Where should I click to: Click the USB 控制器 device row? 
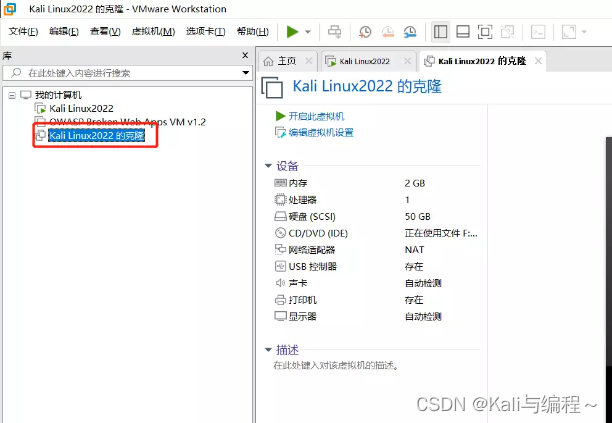(x=377, y=267)
